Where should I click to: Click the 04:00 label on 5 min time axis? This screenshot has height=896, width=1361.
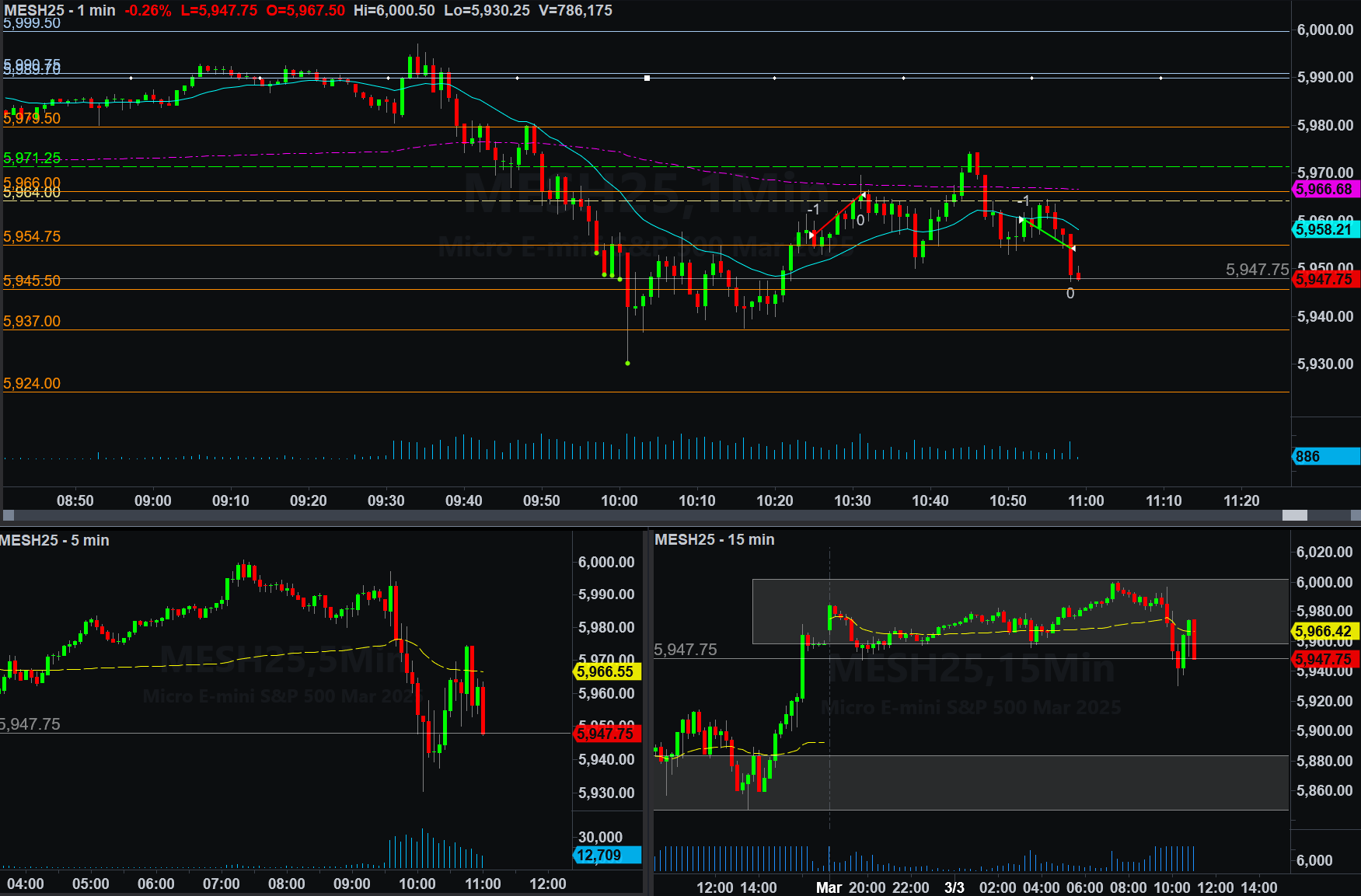click(26, 884)
